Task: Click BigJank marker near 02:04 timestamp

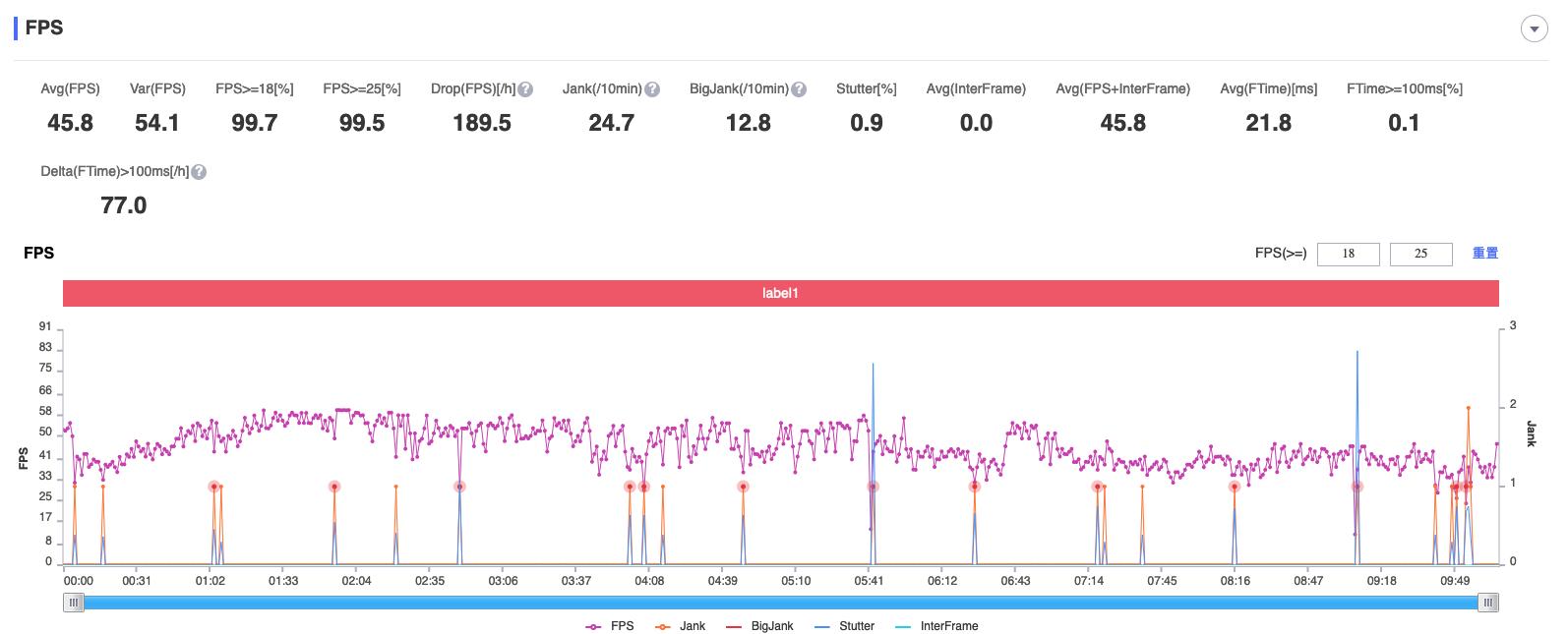Action: (x=334, y=487)
